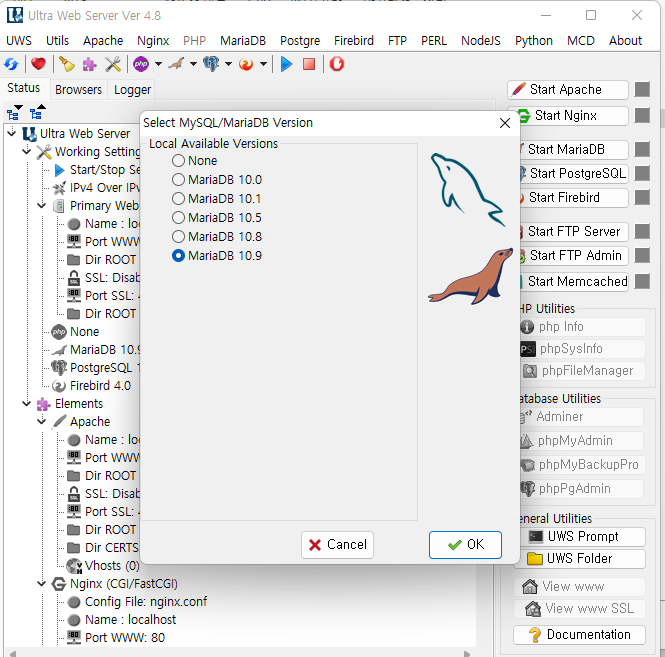Select the Vhosts (0) tree item
The image size is (665, 657).
click(112, 566)
